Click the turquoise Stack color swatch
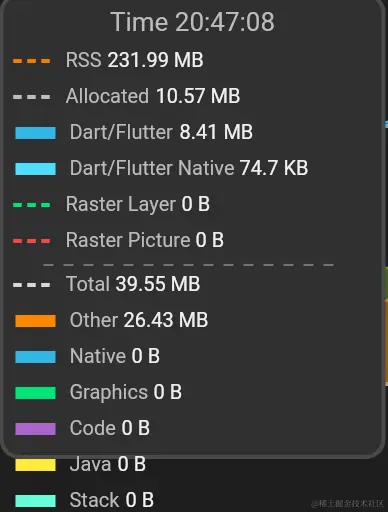This screenshot has width=388, height=512. (x=35, y=501)
